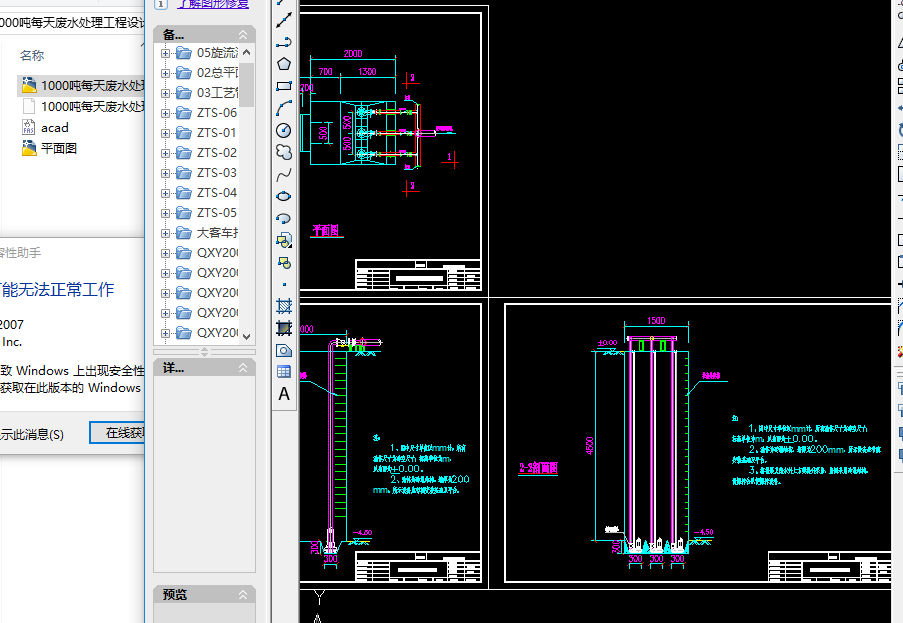The image size is (903, 623).
Task: Select the 平面图 file name
Action: pos(59,149)
